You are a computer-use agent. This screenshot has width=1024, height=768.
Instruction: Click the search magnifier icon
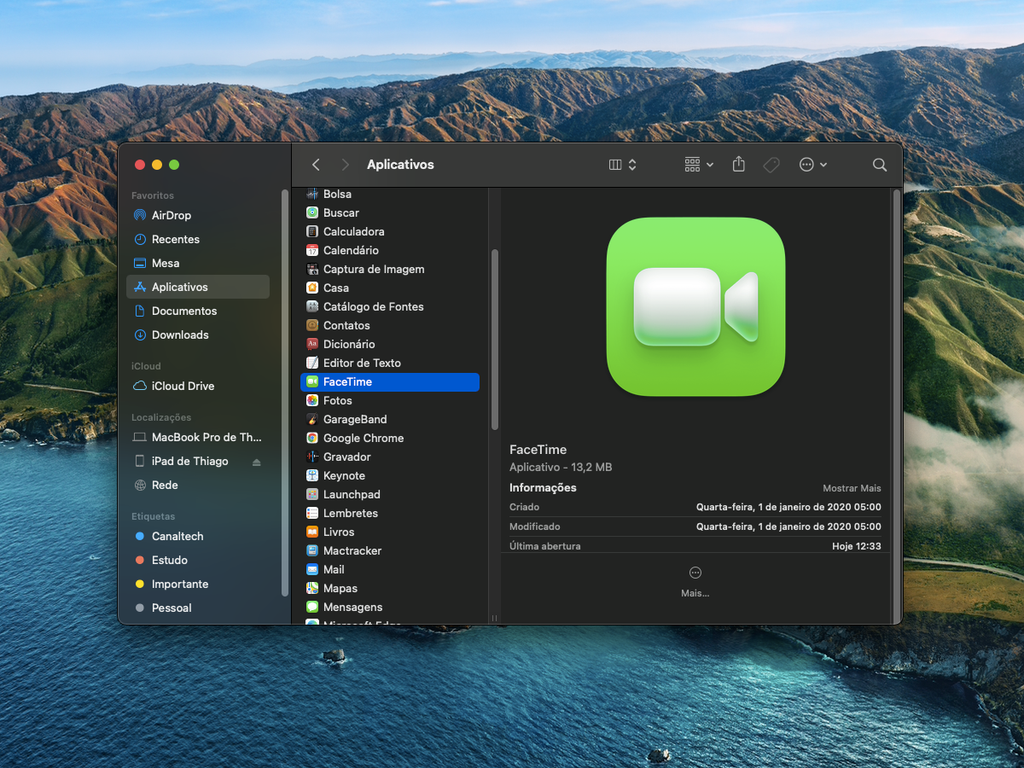click(880, 165)
